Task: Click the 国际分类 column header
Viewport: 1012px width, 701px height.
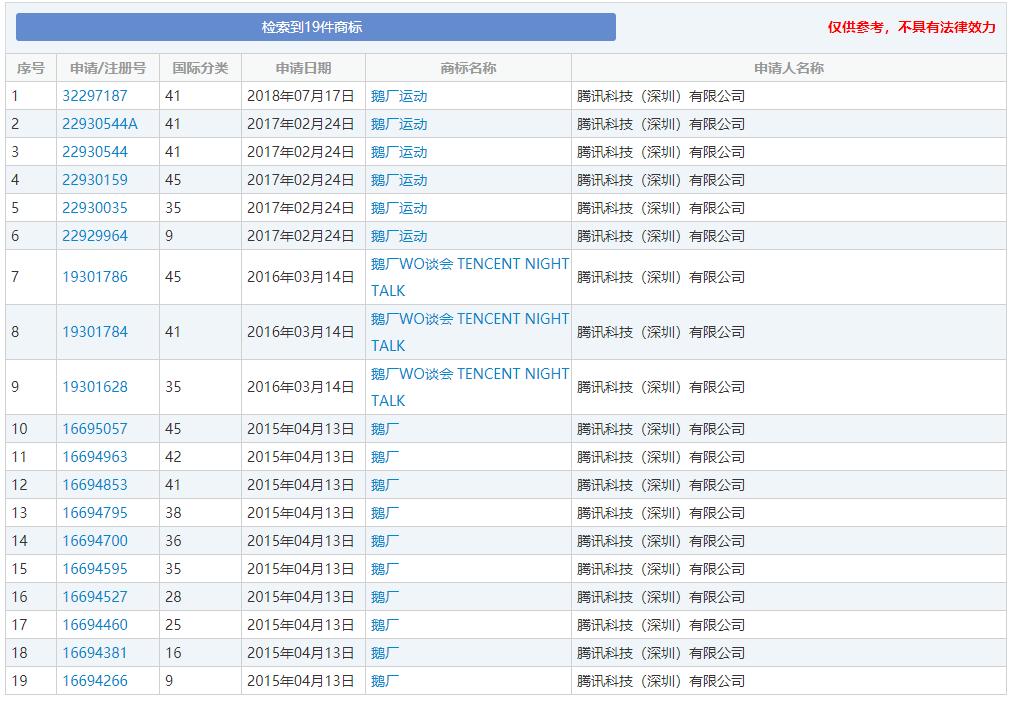Action: point(200,68)
